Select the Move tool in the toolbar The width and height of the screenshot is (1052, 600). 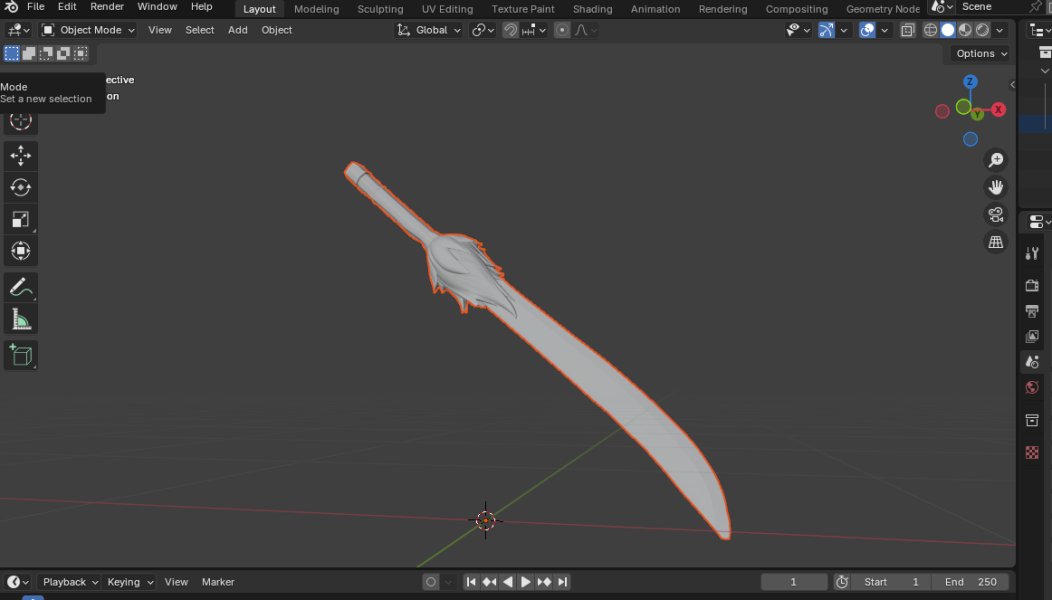pyautogui.click(x=20, y=155)
